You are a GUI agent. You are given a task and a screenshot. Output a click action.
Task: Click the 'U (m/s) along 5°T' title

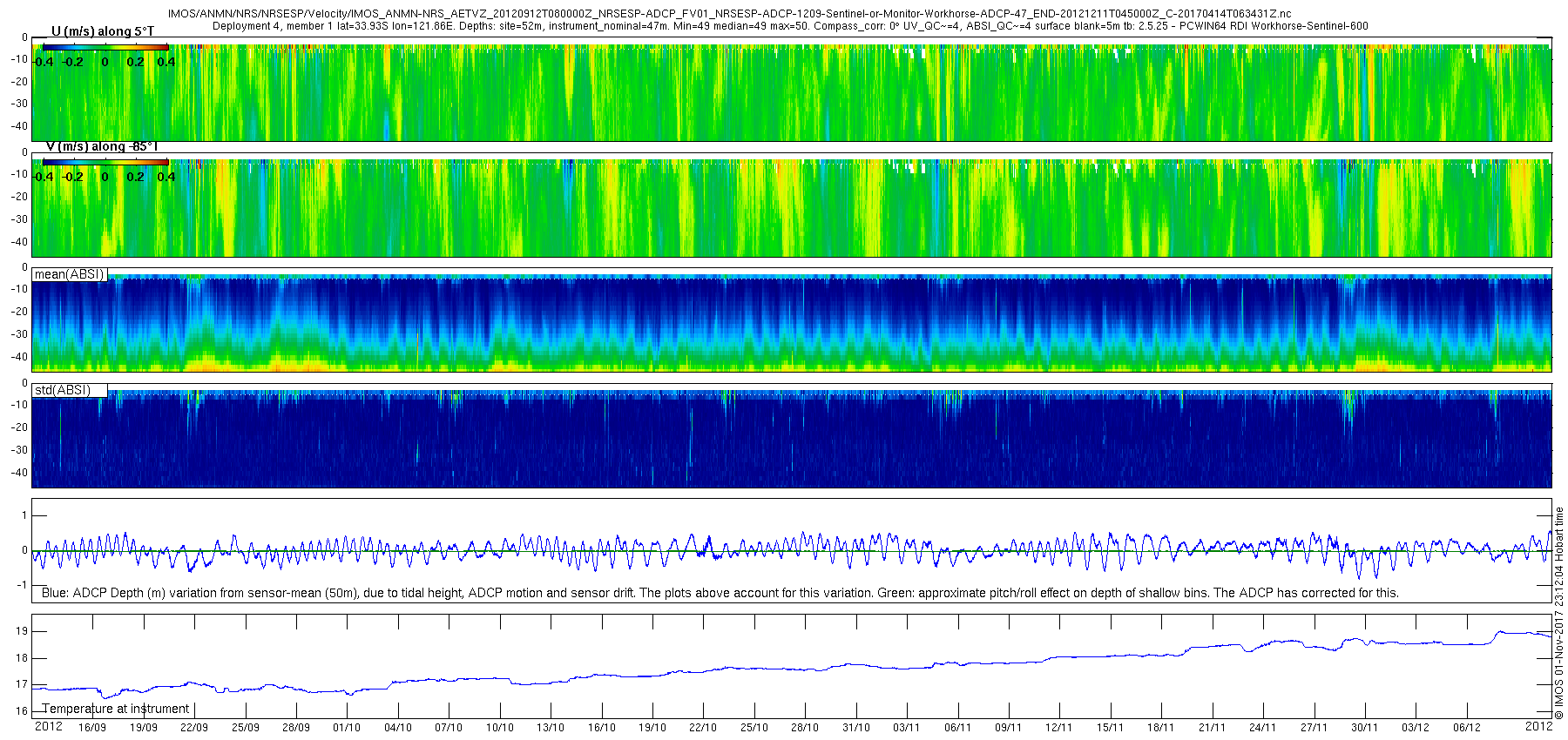103,31
